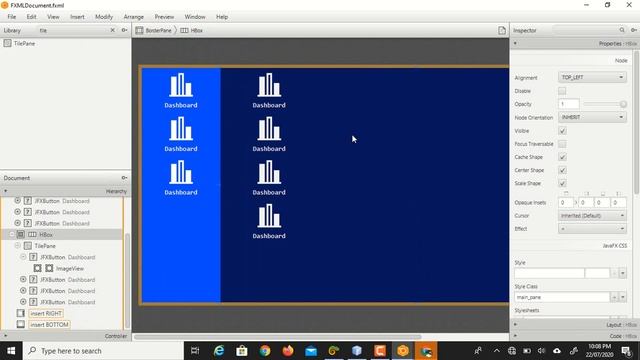Image resolution: width=640 pixels, height=360 pixels.
Task: Toggle the Focus Traversable checkbox
Action: click(x=562, y=144)
